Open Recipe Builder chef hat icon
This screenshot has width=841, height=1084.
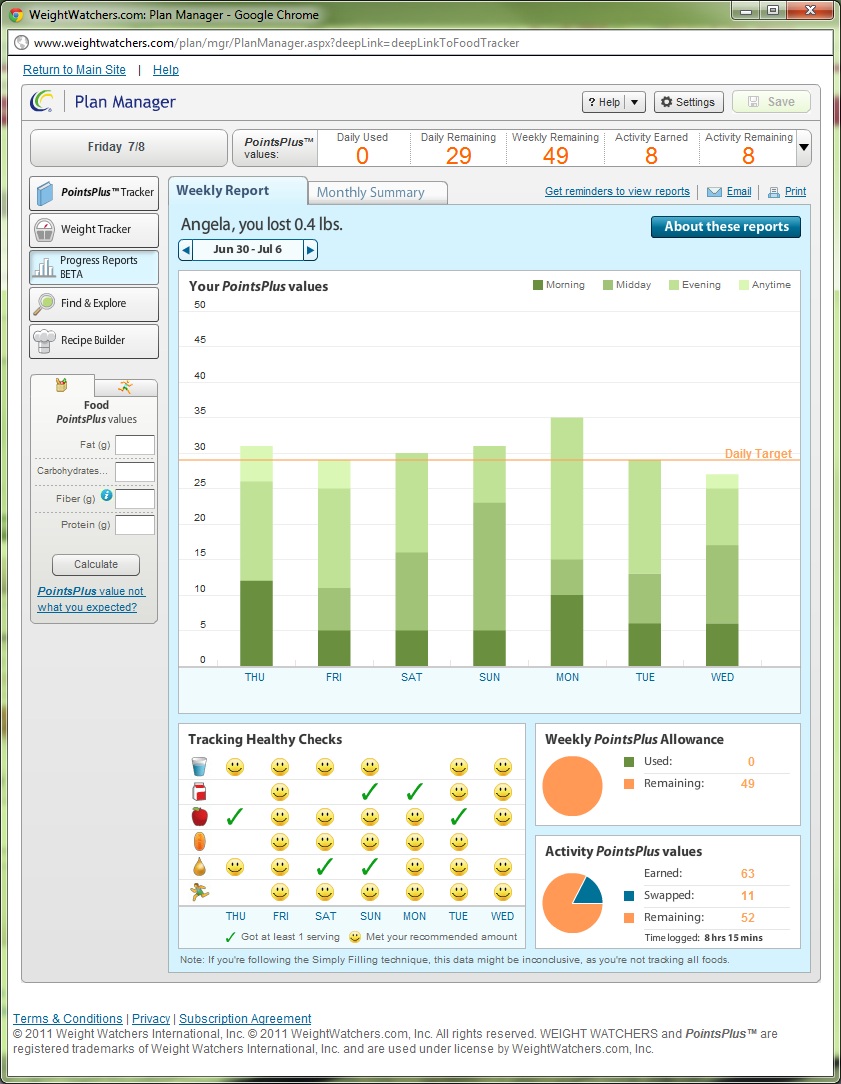[45, 341]
